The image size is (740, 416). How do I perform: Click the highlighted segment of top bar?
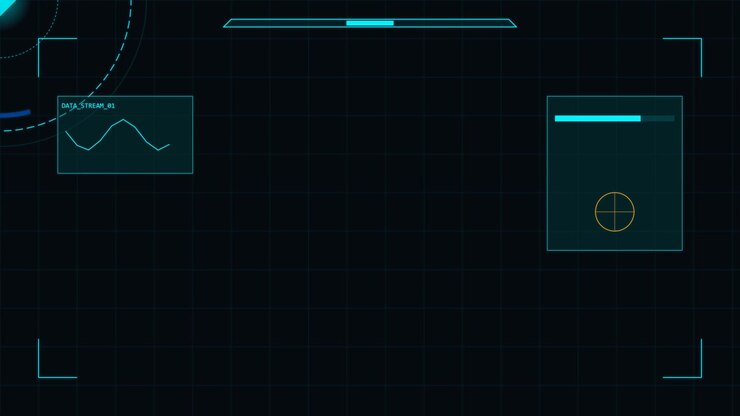[x=370, y=23]
